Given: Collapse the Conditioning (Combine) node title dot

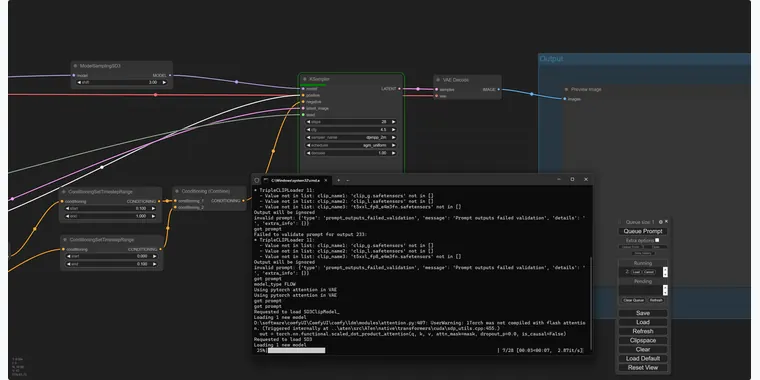Looking at the screenshot, I should point(176,191).
